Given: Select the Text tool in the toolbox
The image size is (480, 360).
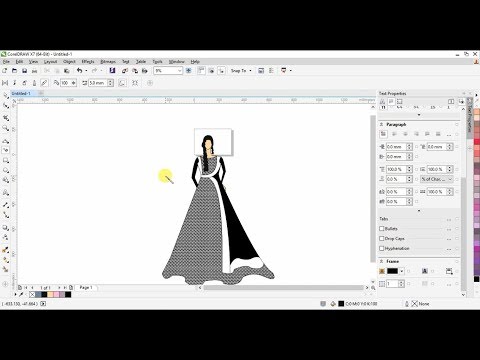Looking at the screenshot, I should [6, 193].
